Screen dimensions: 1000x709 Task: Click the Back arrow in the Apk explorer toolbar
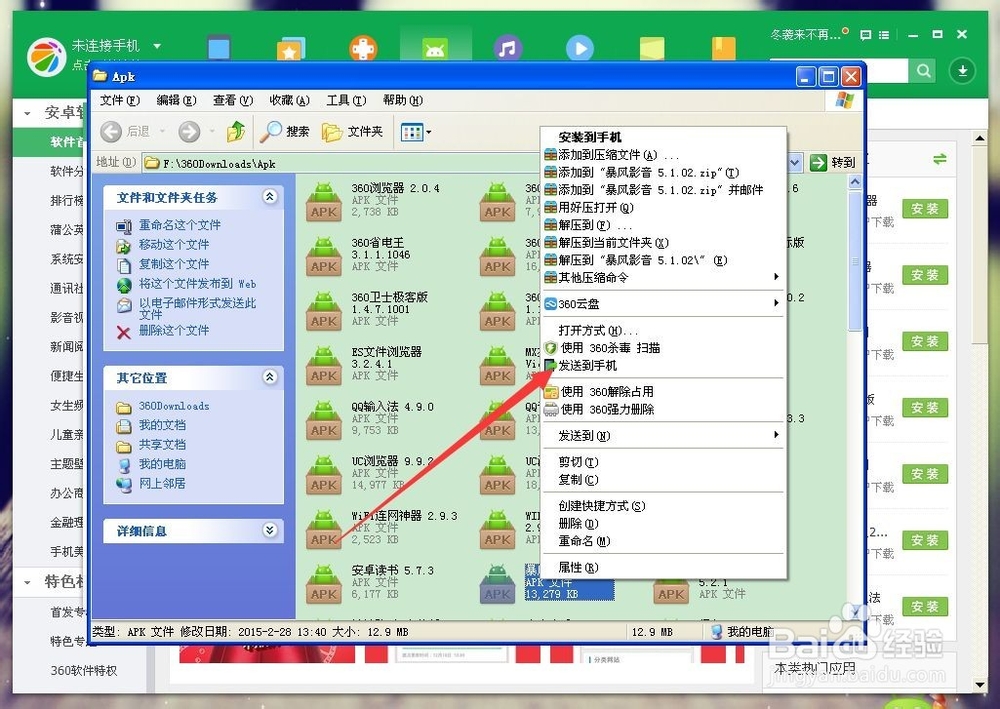[111, 132]
